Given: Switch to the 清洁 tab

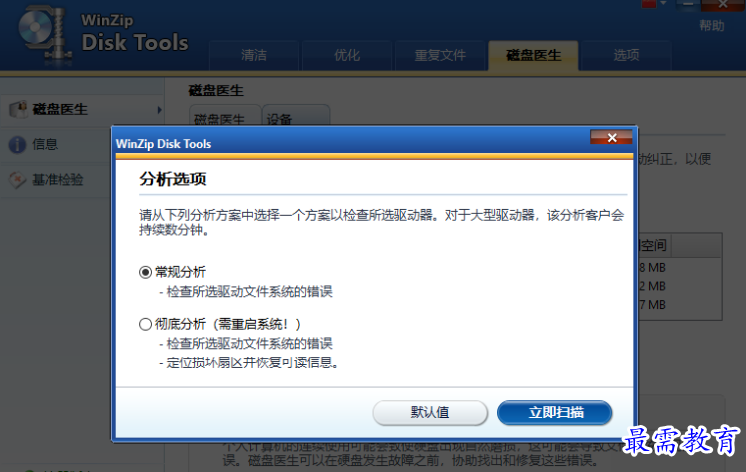Looking at the screenshot, I should pos(254,56).
